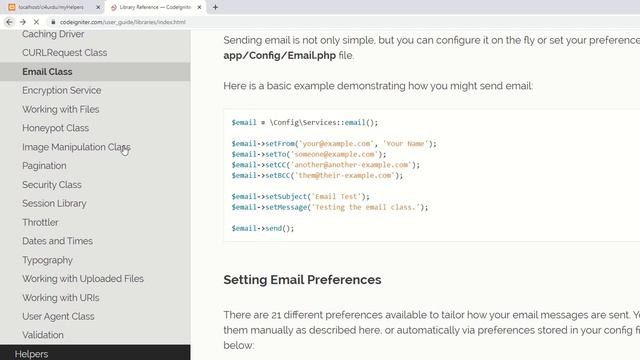Open Caching Driver docs link
Image resolution: width=640 pixels, height=360 pixels.
coord(53,34)
